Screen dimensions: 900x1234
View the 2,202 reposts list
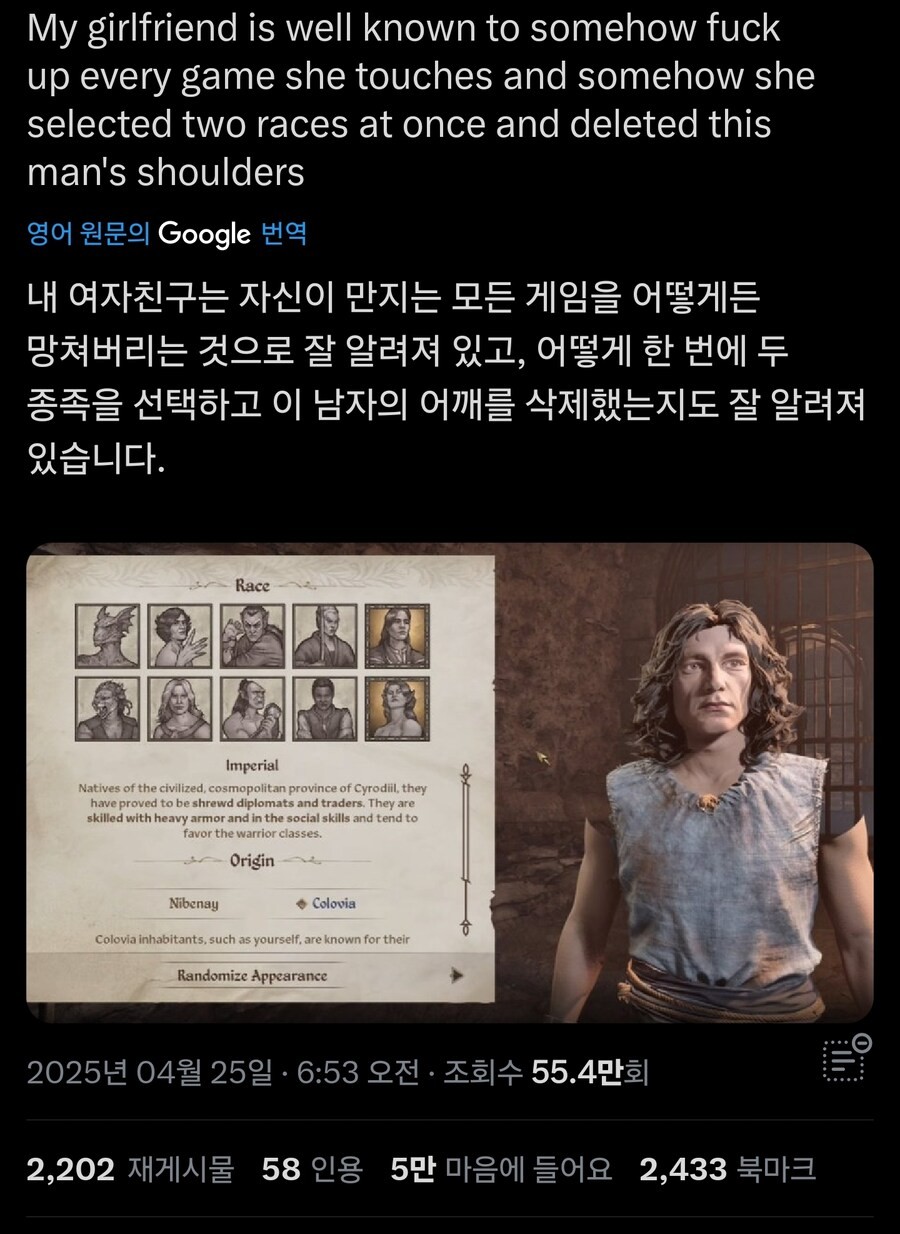[130, 1168]
